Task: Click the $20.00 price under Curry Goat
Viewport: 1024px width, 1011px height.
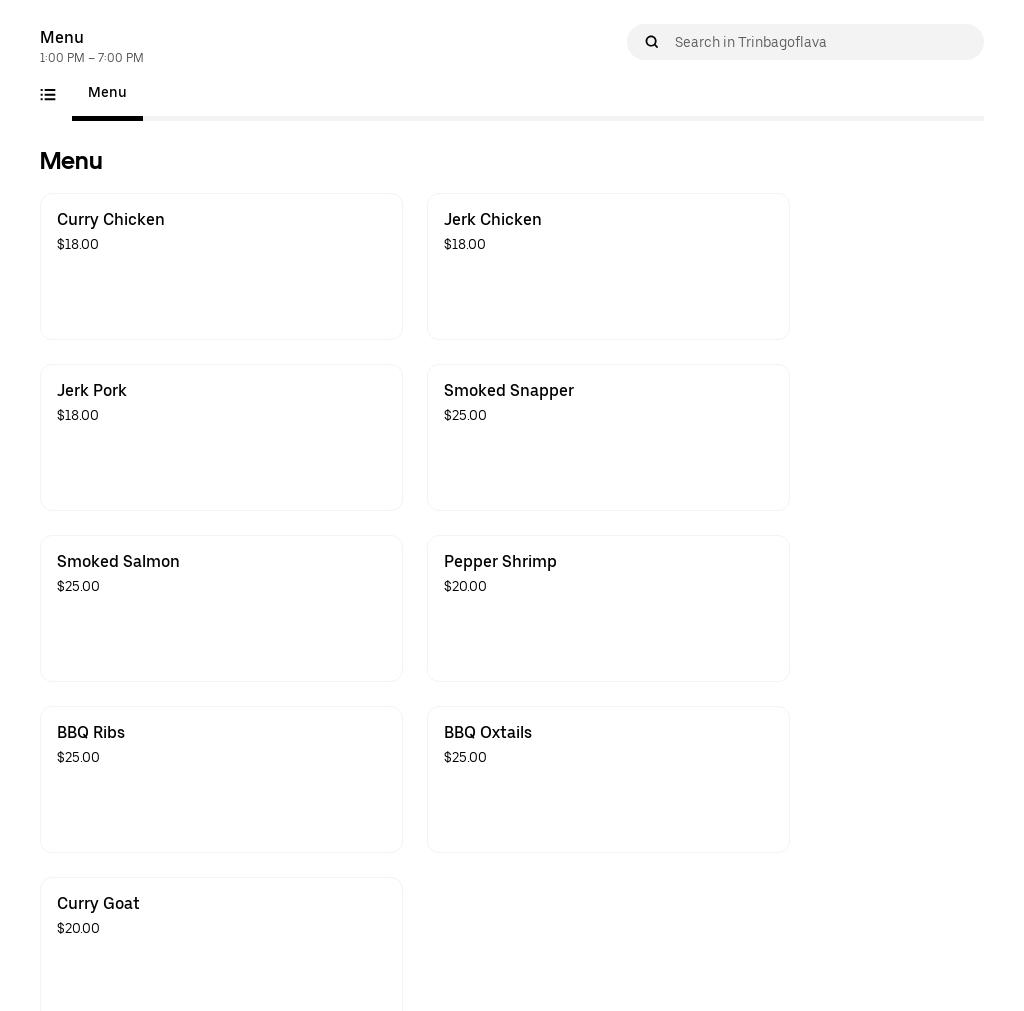Action: coord(78,929)
